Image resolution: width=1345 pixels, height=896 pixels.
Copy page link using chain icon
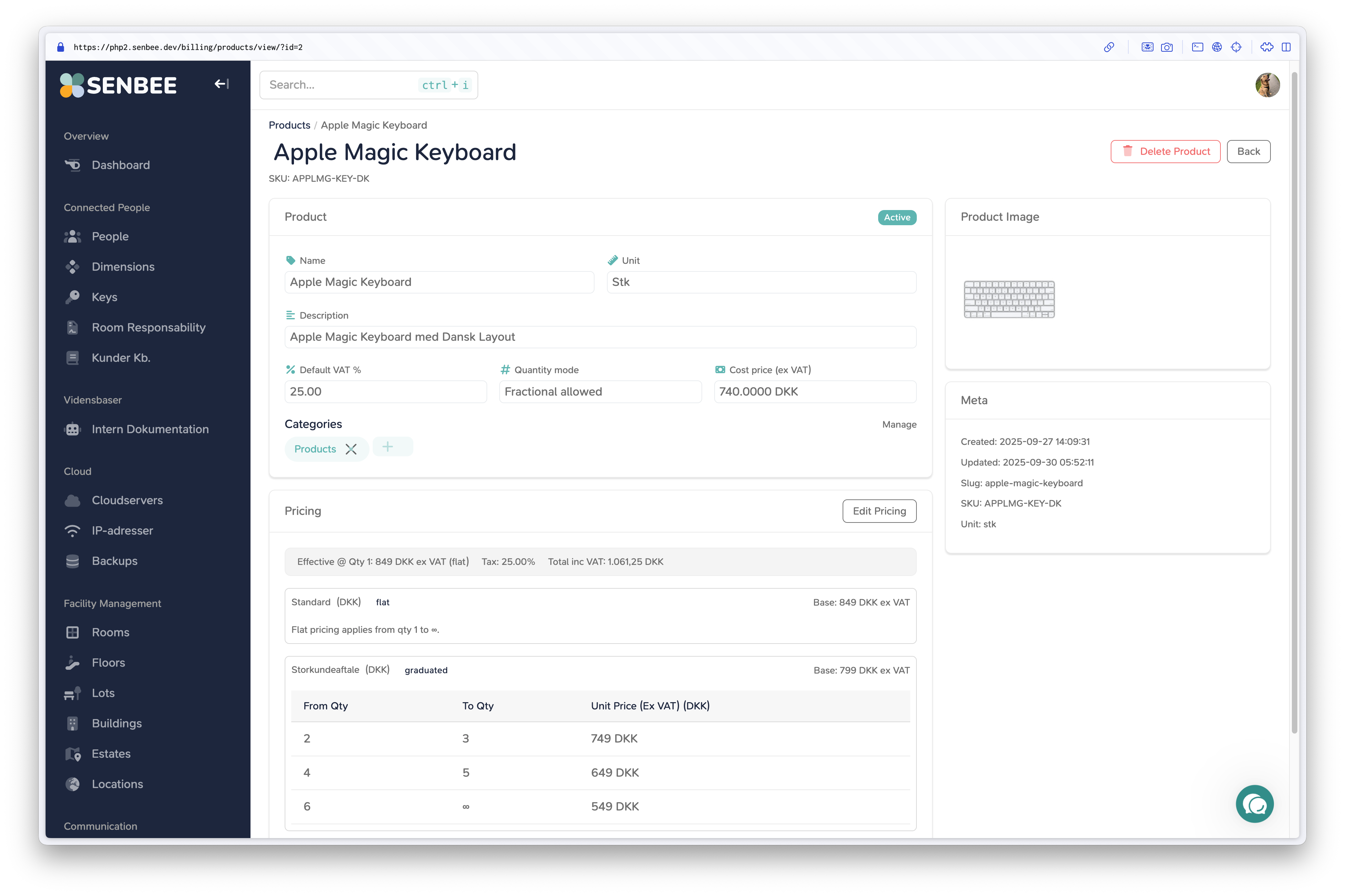[1108, 48]
